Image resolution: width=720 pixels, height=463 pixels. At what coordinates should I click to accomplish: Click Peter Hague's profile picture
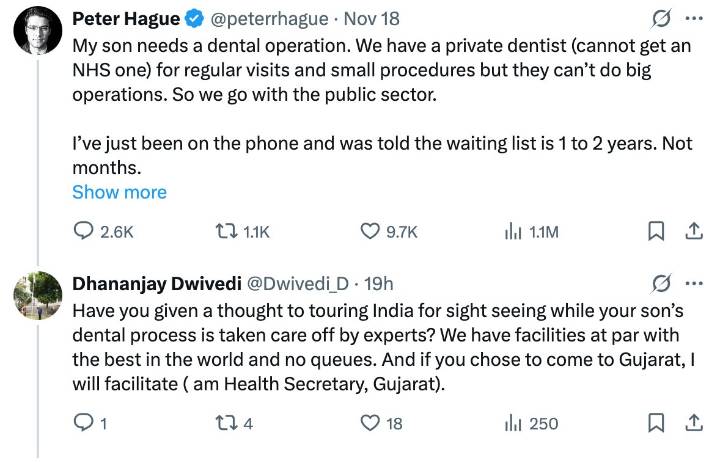coord(37,34)
